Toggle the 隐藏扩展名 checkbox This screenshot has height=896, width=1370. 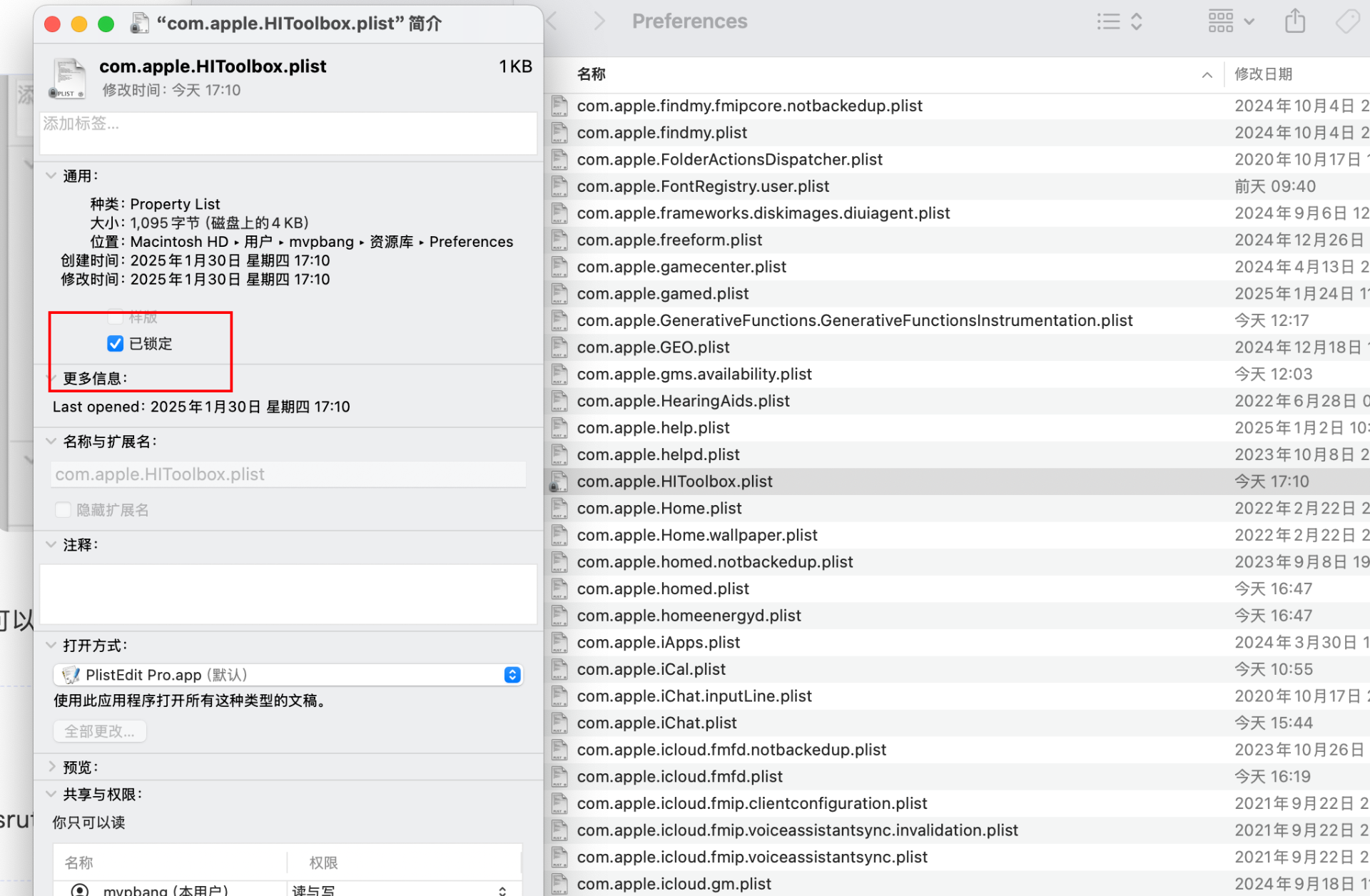pos(63,510)
